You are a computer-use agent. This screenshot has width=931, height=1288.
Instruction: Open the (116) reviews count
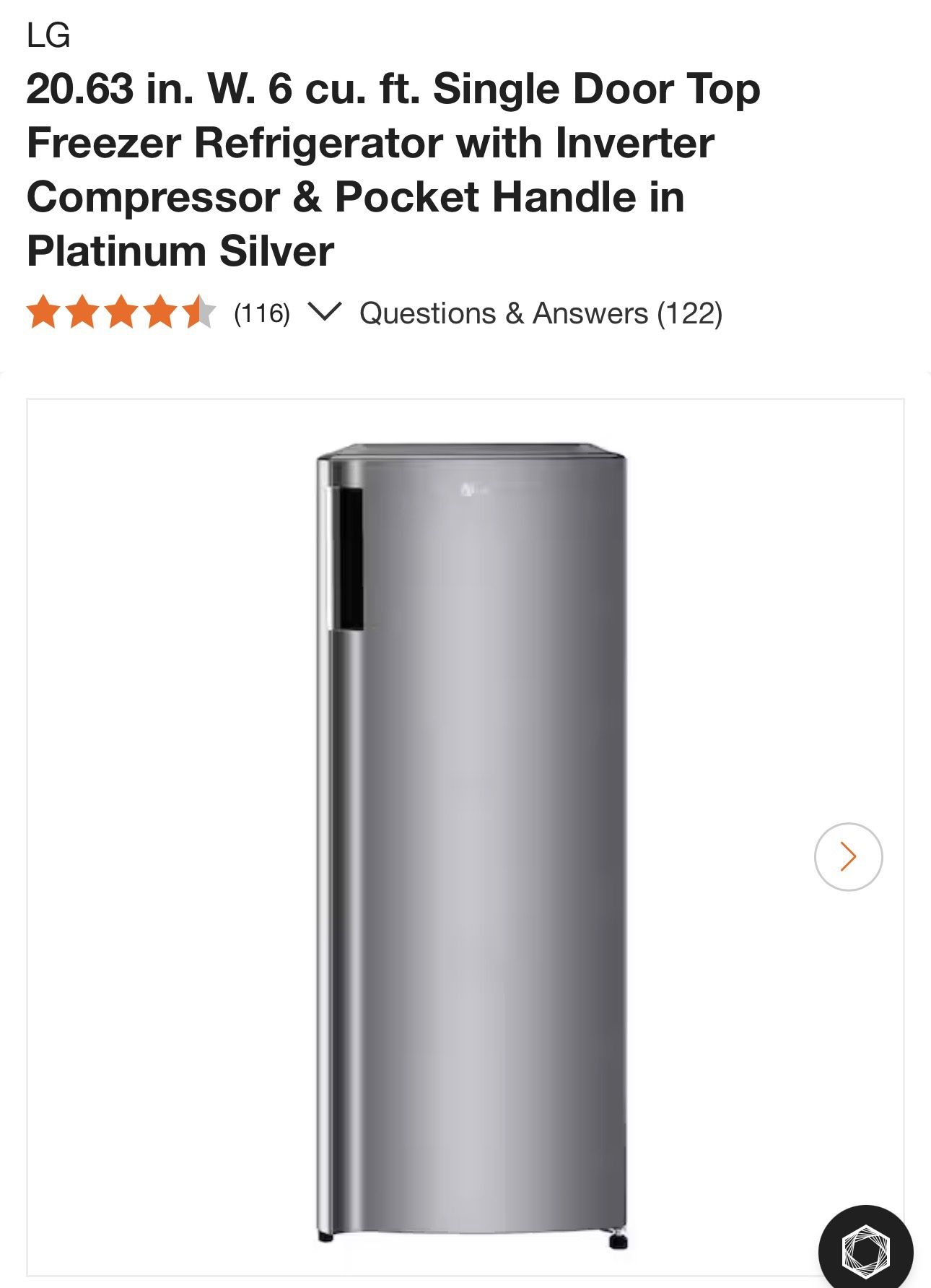click(262, 313)
